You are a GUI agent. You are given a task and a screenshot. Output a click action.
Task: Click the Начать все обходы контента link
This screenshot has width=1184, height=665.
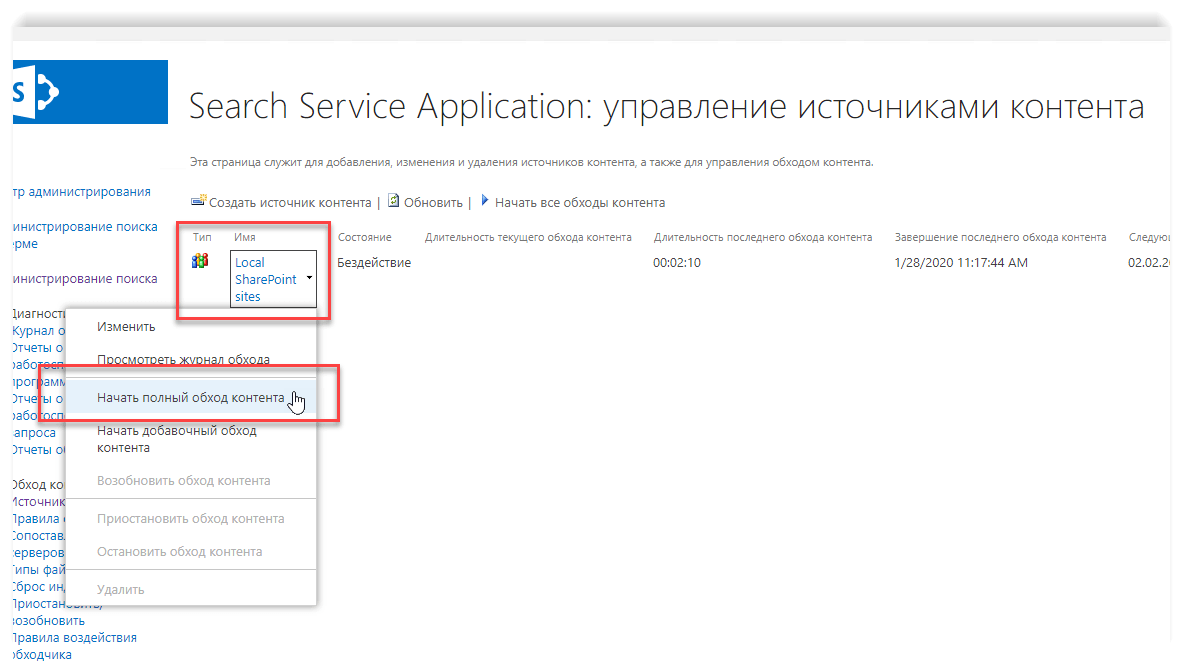tap(579, 202)
